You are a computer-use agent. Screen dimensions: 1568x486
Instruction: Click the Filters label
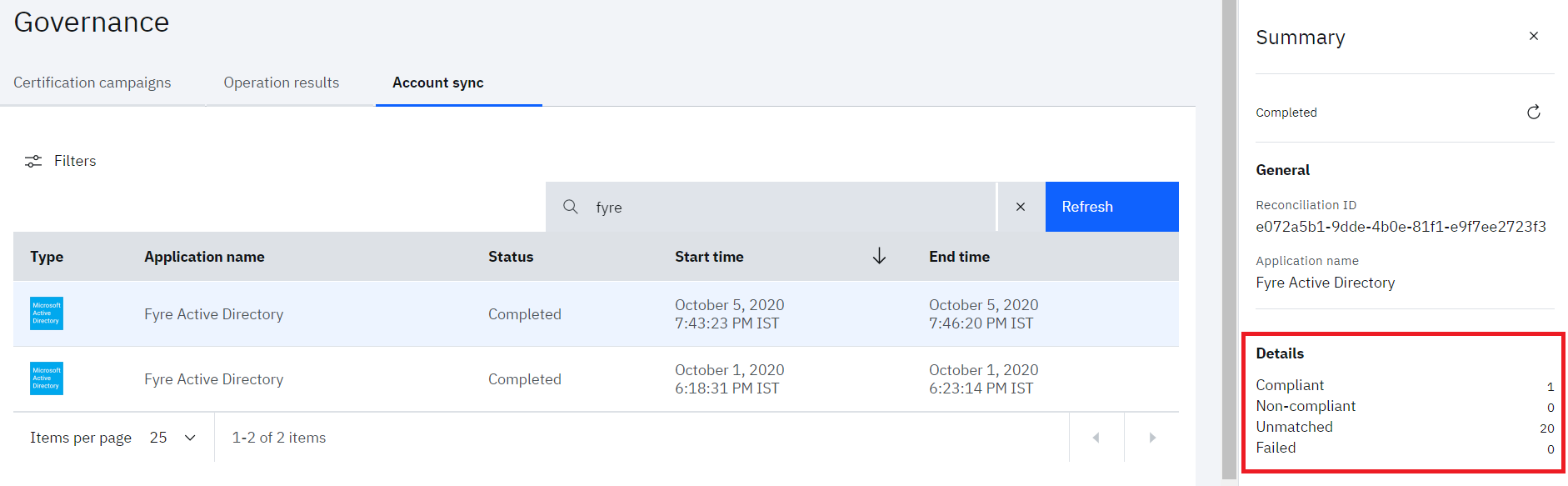[75, 161]
